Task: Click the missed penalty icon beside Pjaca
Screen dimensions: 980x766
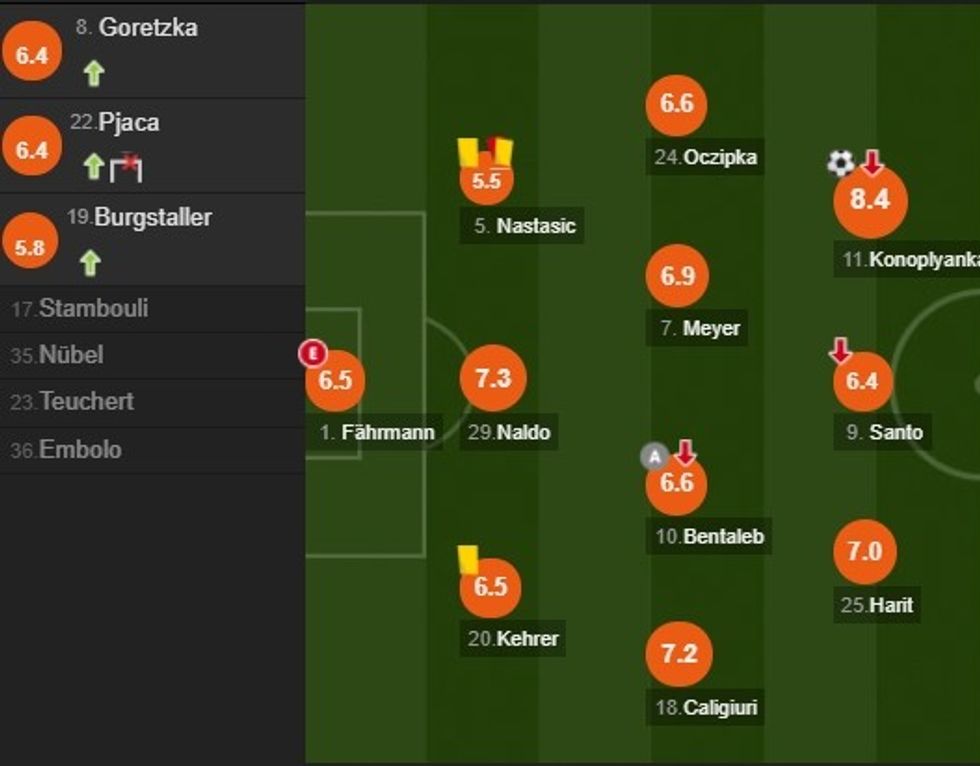Action: pyautogui.click(x=126, y=167)
